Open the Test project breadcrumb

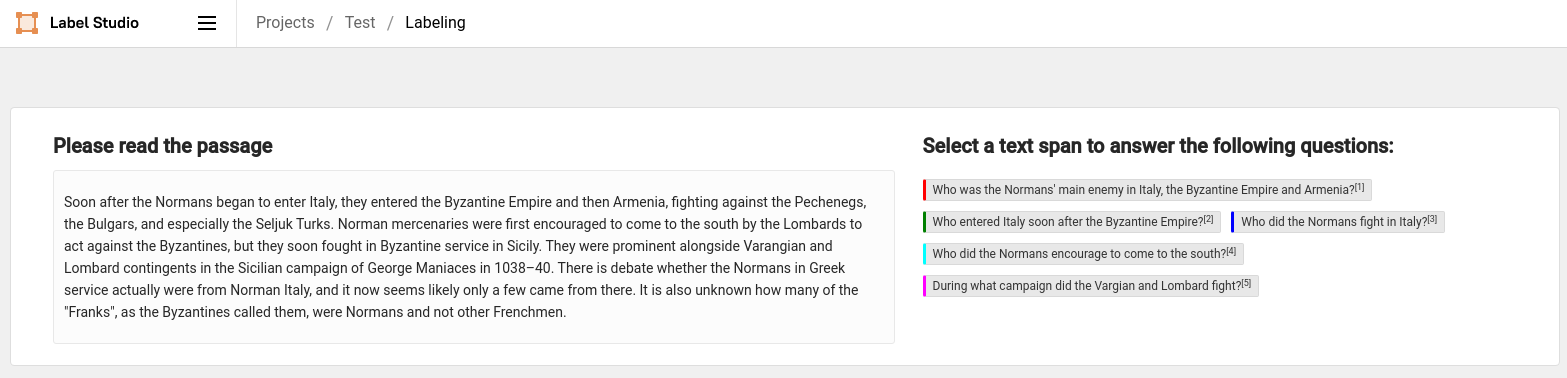click(360, 23)
